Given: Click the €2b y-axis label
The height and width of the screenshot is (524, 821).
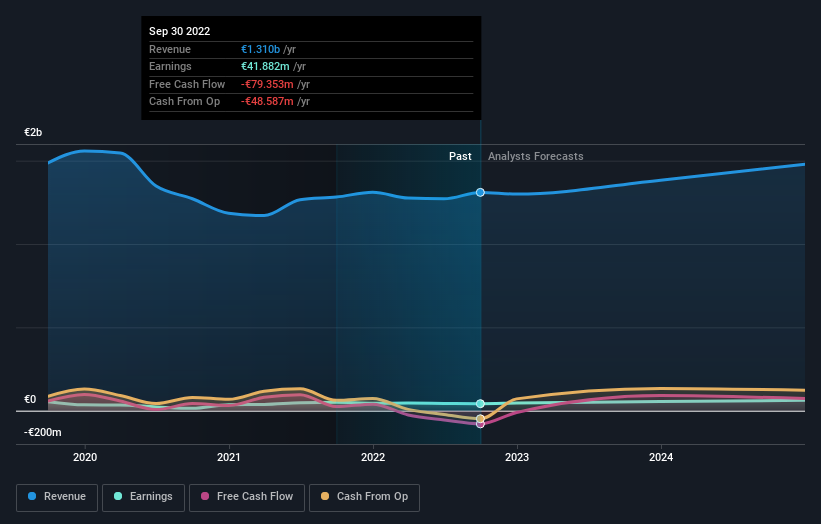Looking at the screenshot, I should pos(33,132).
